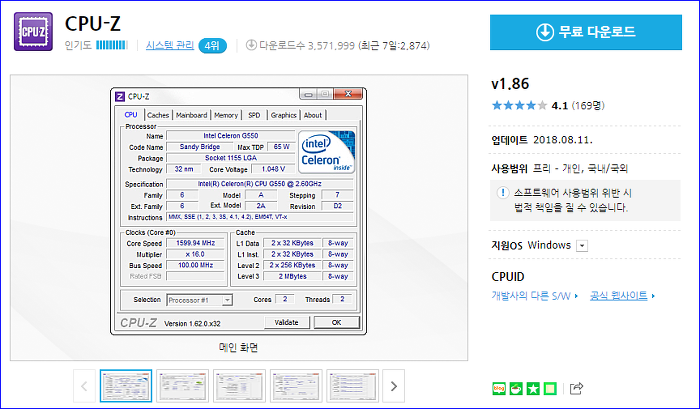This screenshot has height=409, width=700.
Task: Click the CPU-Z page title
Action: (x=93, y=24)
